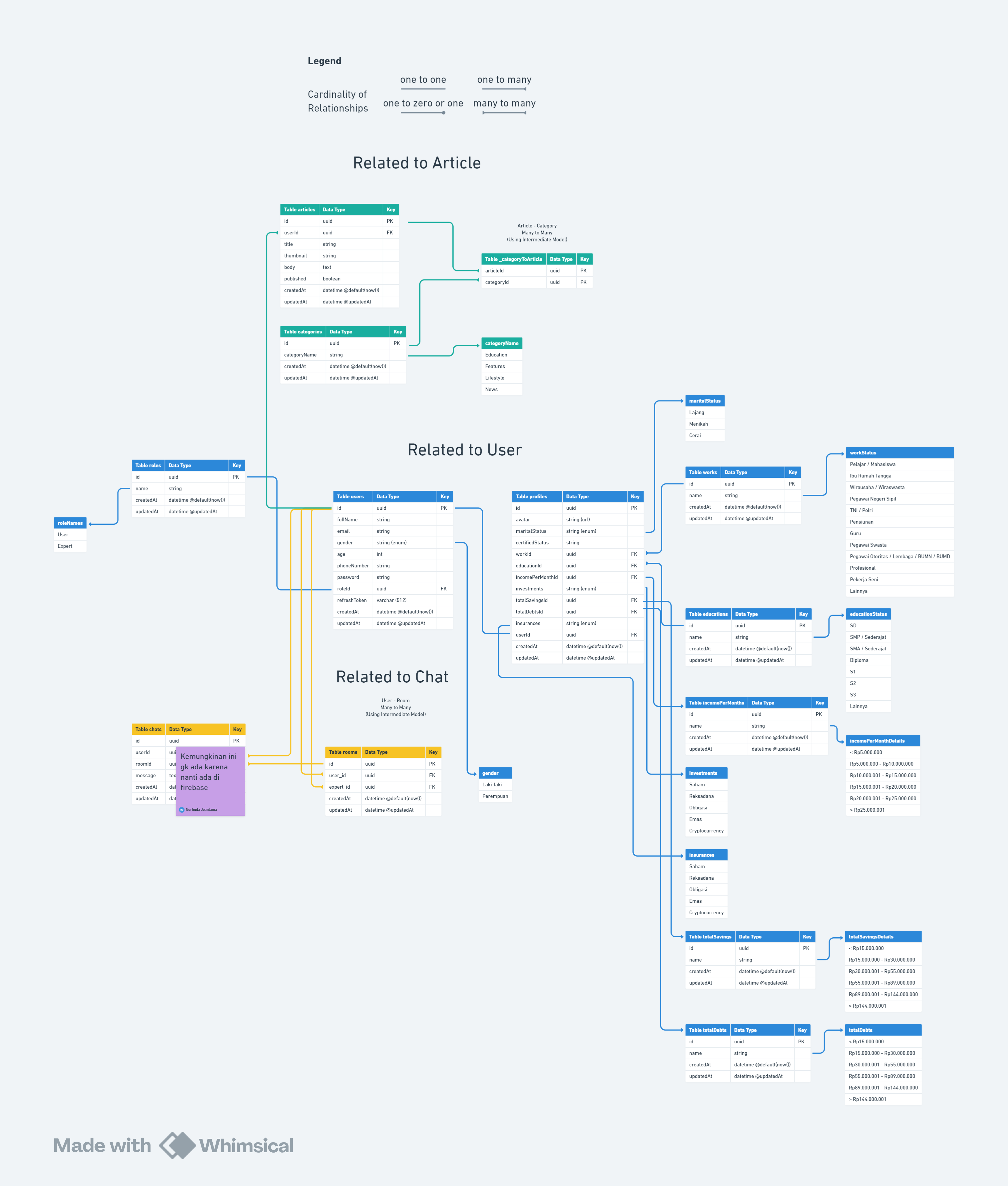This screenshot has height=1186, width=1008.
Task: Click the author avatar on the purple sticky note
Action: click(x=182, y=809)
